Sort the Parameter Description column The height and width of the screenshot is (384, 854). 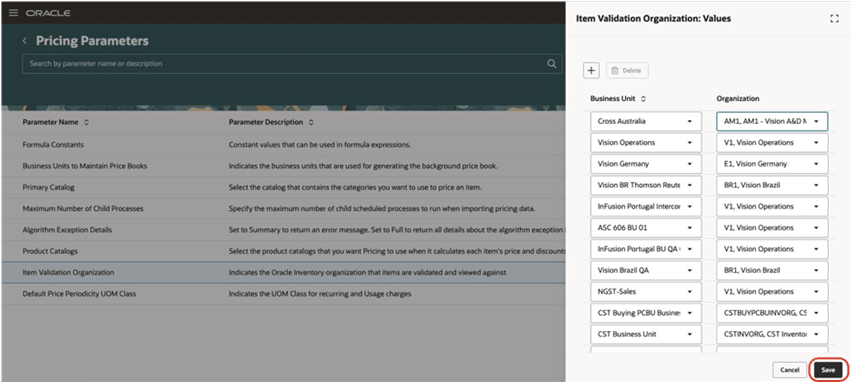click(x=311, y=123)
